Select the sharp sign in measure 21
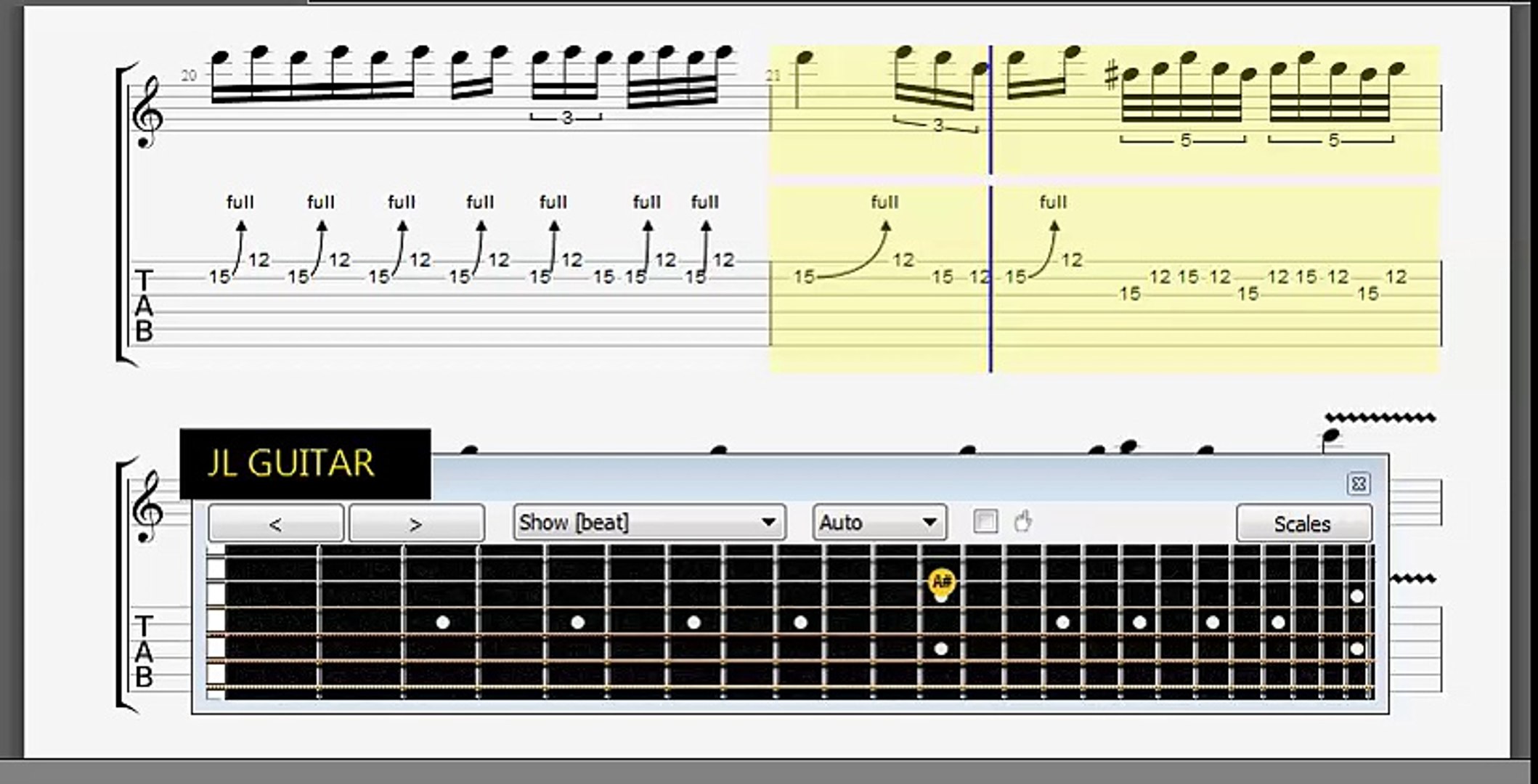 [x=1110, y=75]
